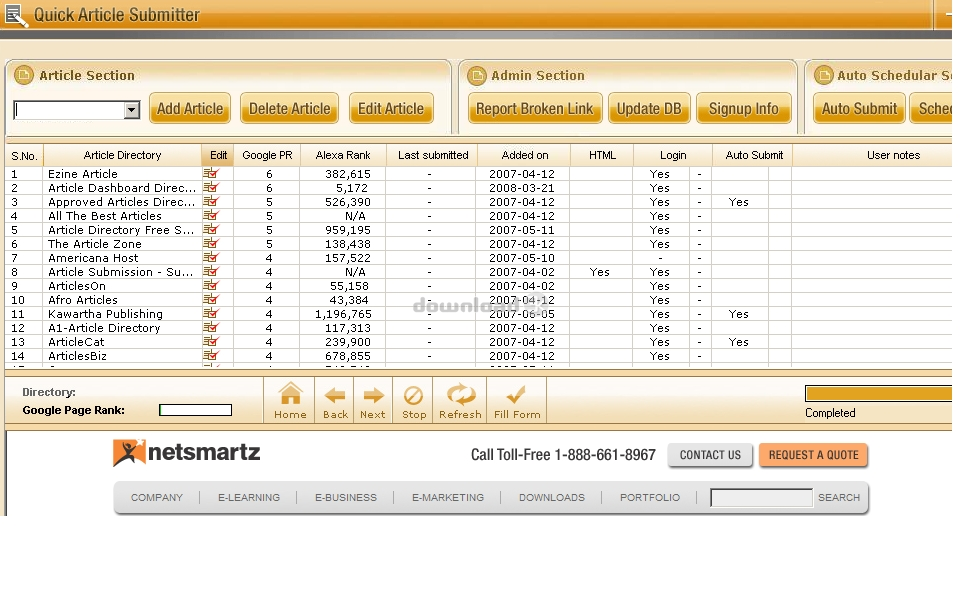Click edit icon for Americana Host

click(x=211, y=258)
